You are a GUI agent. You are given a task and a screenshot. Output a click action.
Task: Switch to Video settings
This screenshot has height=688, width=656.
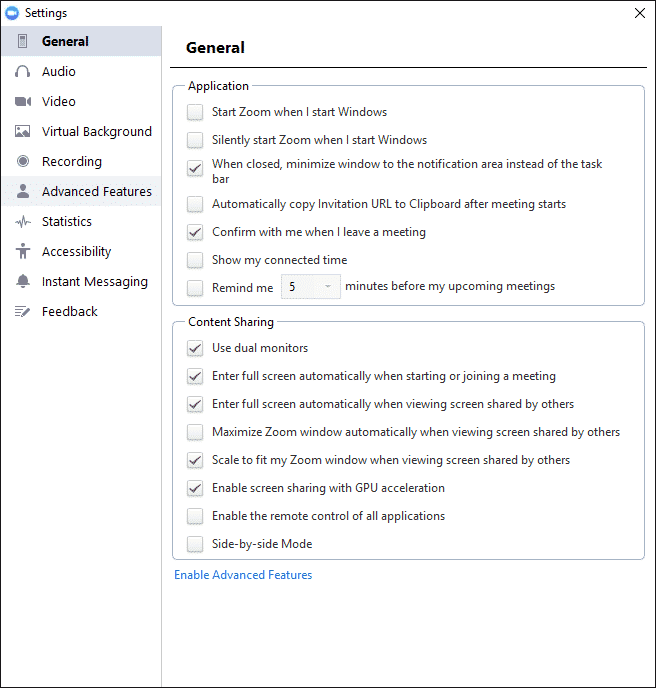[82, 101]
